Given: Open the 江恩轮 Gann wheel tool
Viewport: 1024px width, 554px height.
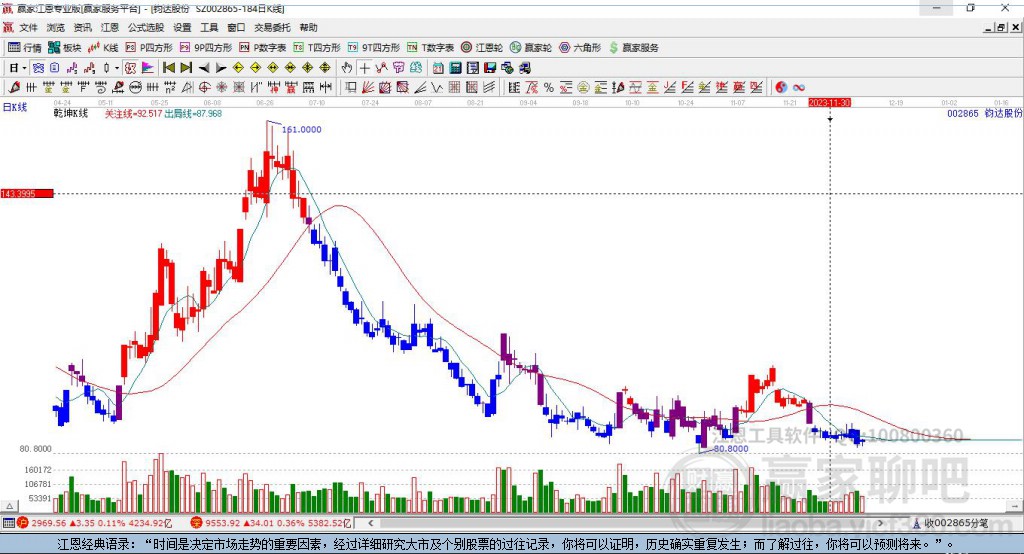Looking at the screenshot, I should 481,48.
